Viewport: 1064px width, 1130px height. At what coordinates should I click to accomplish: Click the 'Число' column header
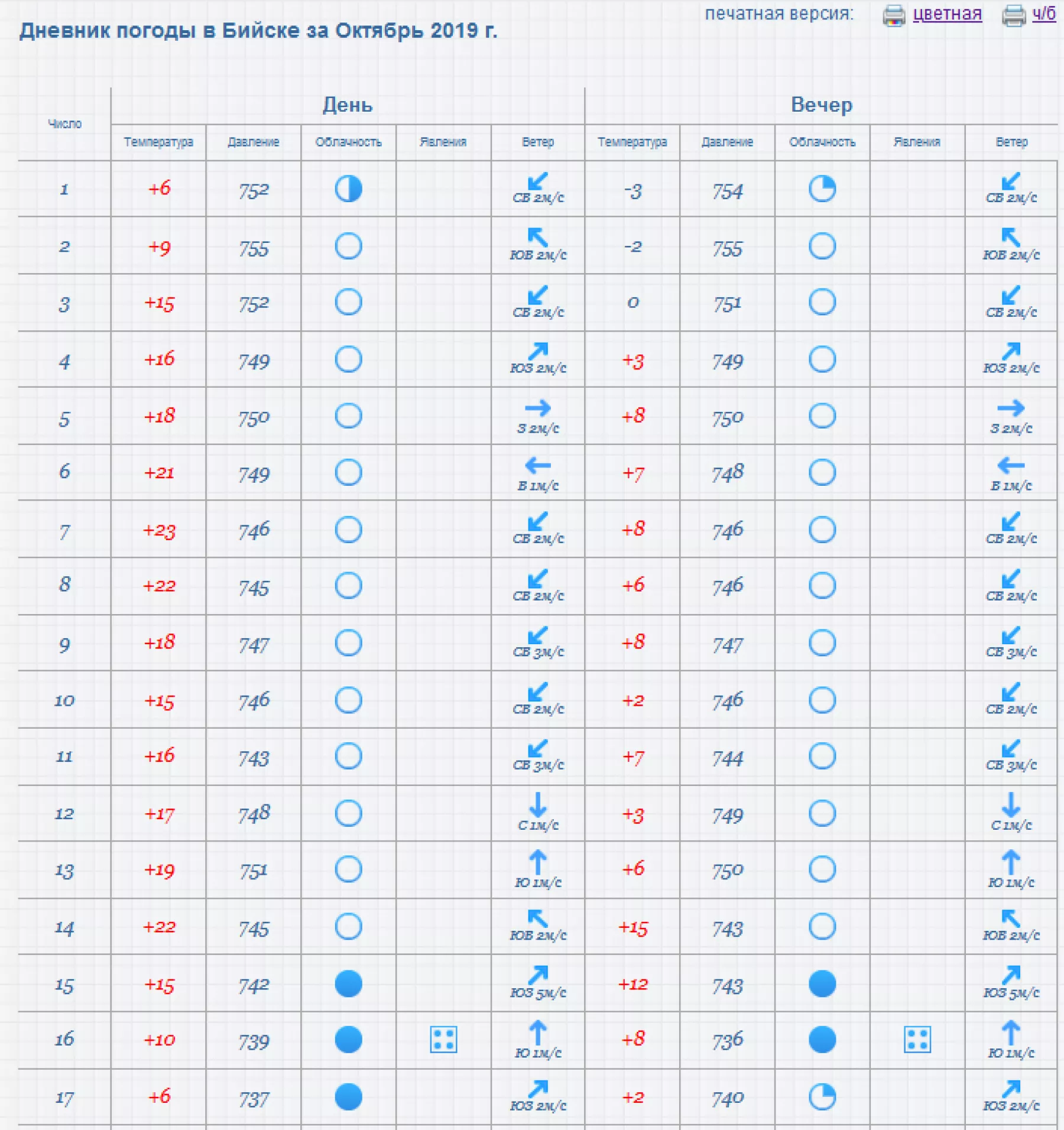(64, 124)
